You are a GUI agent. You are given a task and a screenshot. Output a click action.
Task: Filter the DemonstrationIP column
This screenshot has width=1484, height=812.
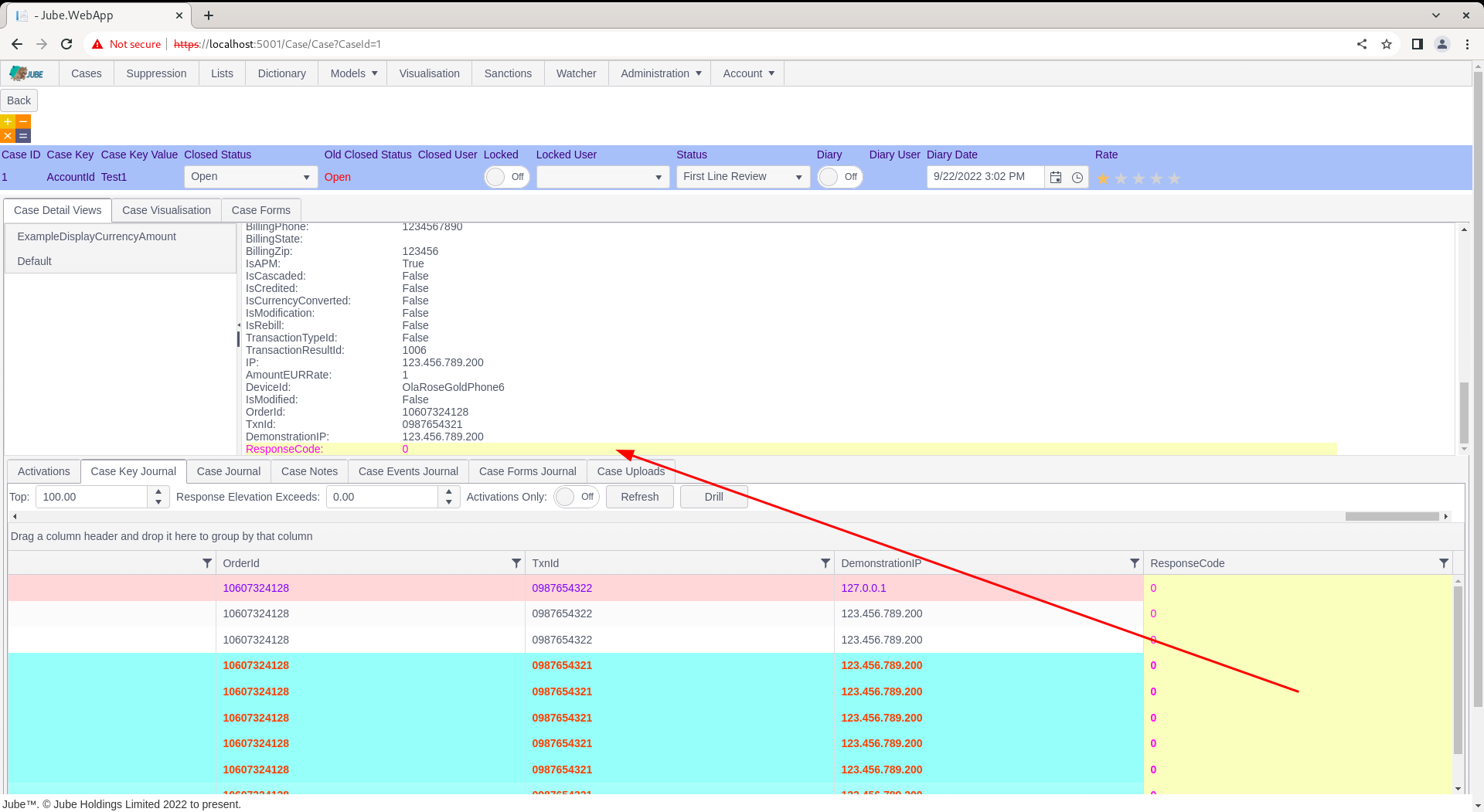[x=1135, y=563]
